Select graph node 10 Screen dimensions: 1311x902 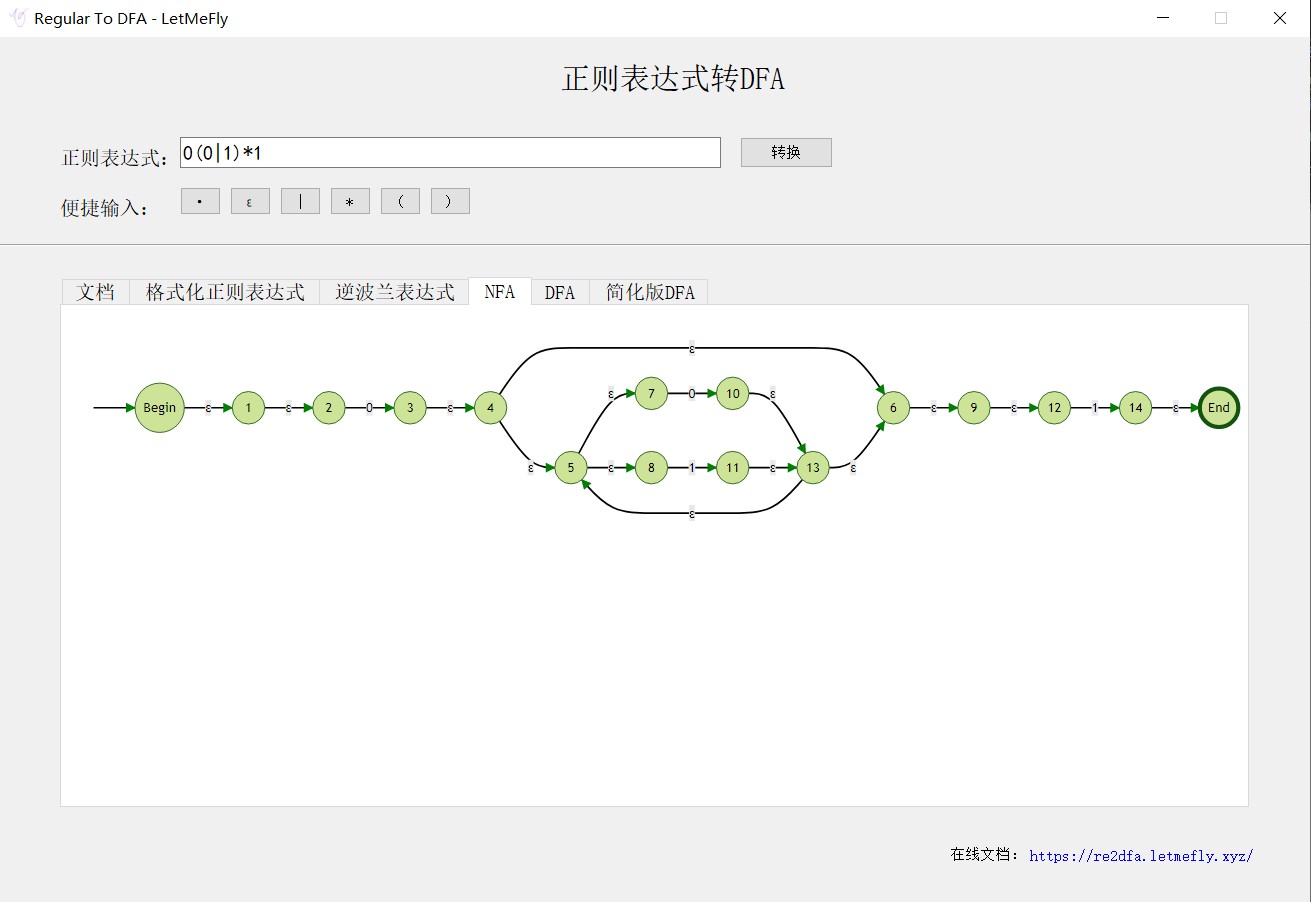[732, 393]
